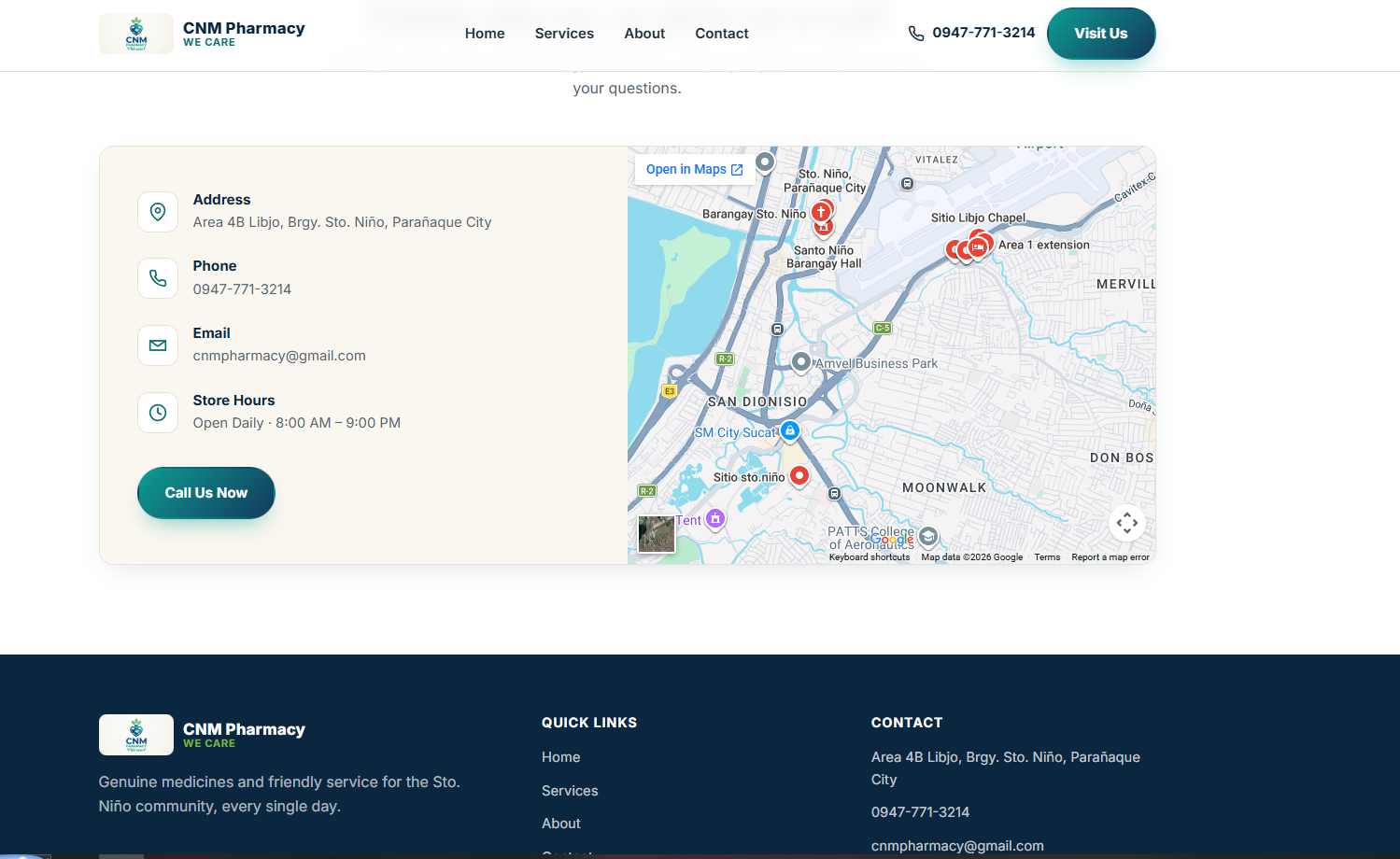Viewport: 1400px width, 859px height.
Task: Click the phone number in the contact card
Action: click(x=242, y=289)
